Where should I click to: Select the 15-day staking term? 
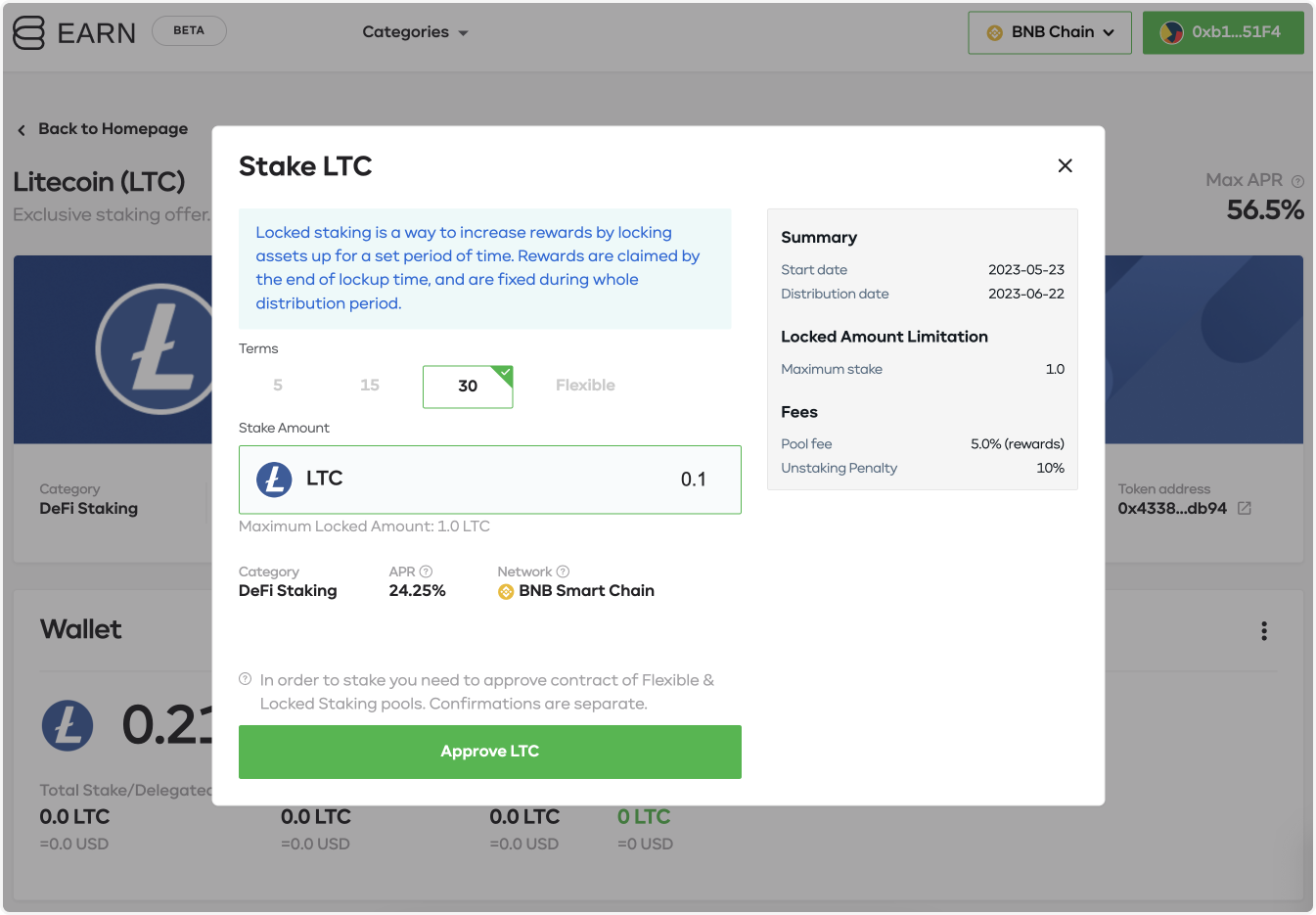pyautogui.click(x=370, y=386)
